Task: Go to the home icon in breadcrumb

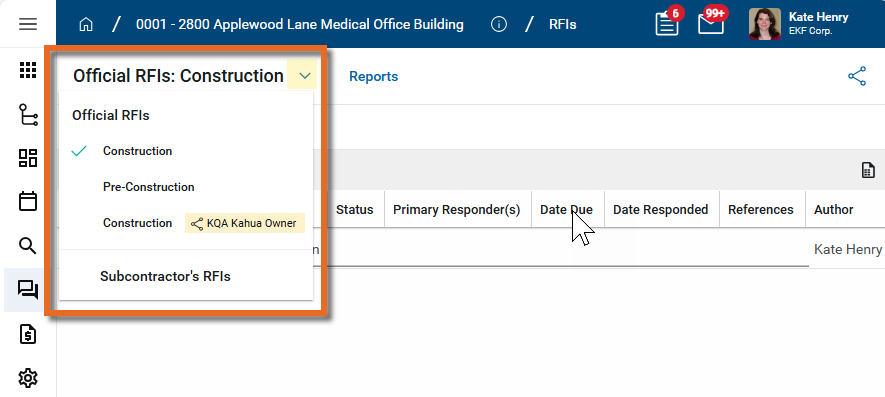Action: coord(86,25)
